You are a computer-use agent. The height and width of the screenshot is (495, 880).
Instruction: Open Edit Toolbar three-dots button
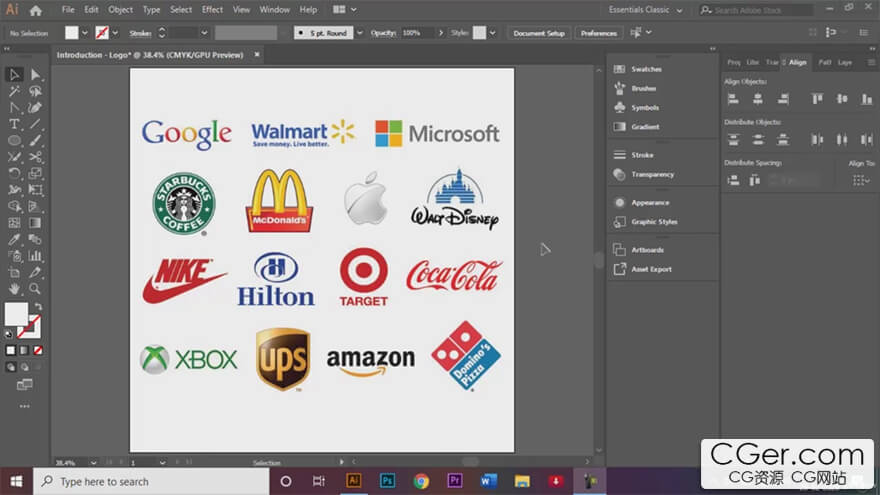tap(25, 406)
